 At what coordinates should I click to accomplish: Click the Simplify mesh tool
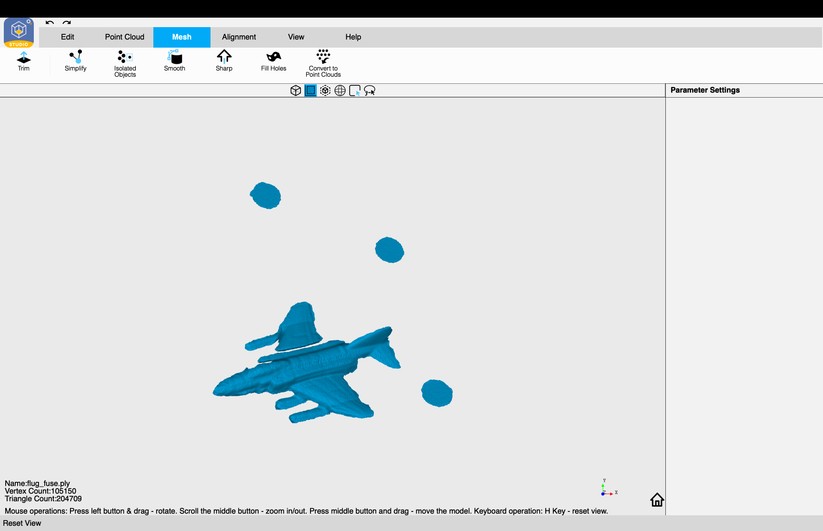click(x=75, y=61)
